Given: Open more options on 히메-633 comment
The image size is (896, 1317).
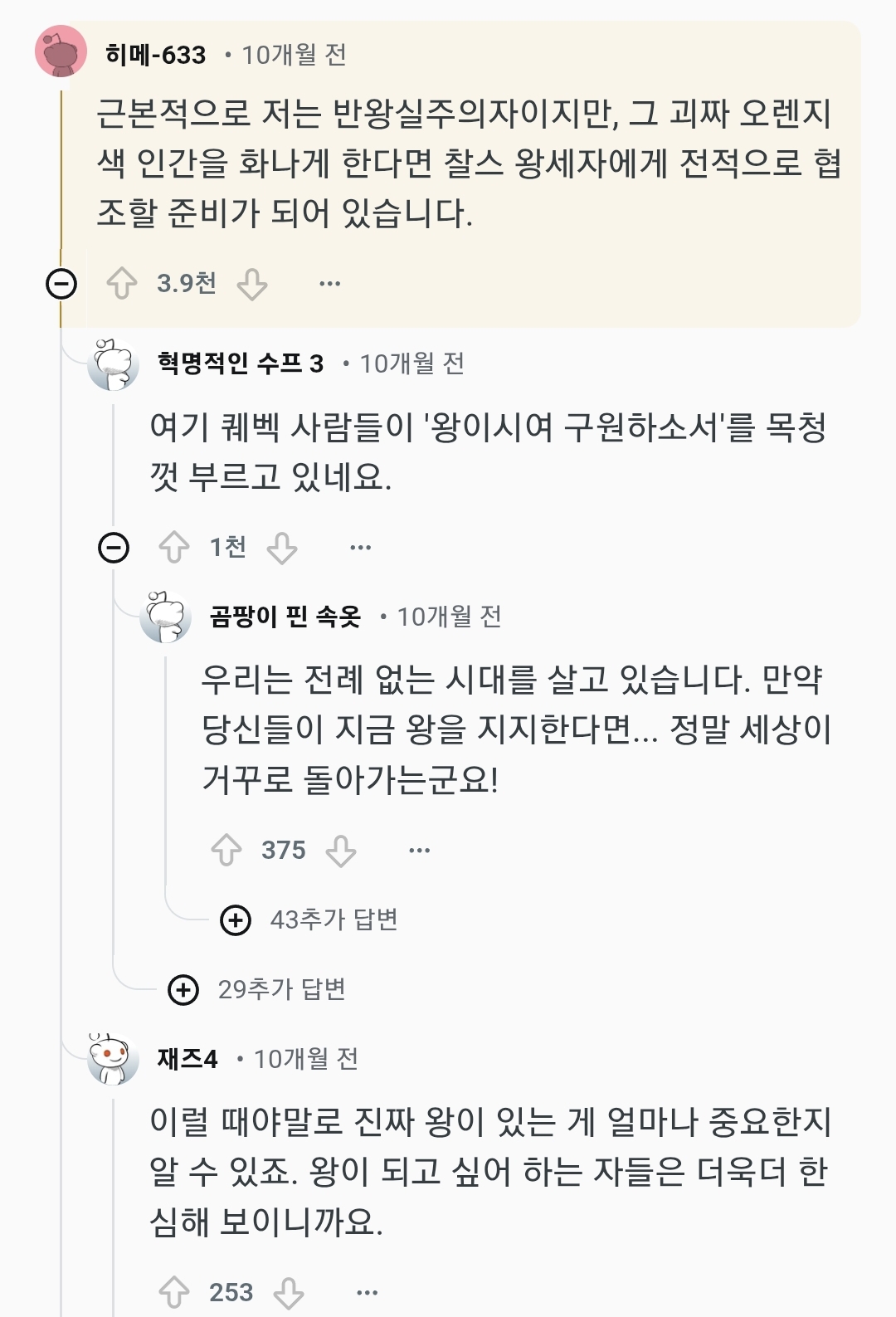Looking at the screenshot, I should (x=329, y=284).
